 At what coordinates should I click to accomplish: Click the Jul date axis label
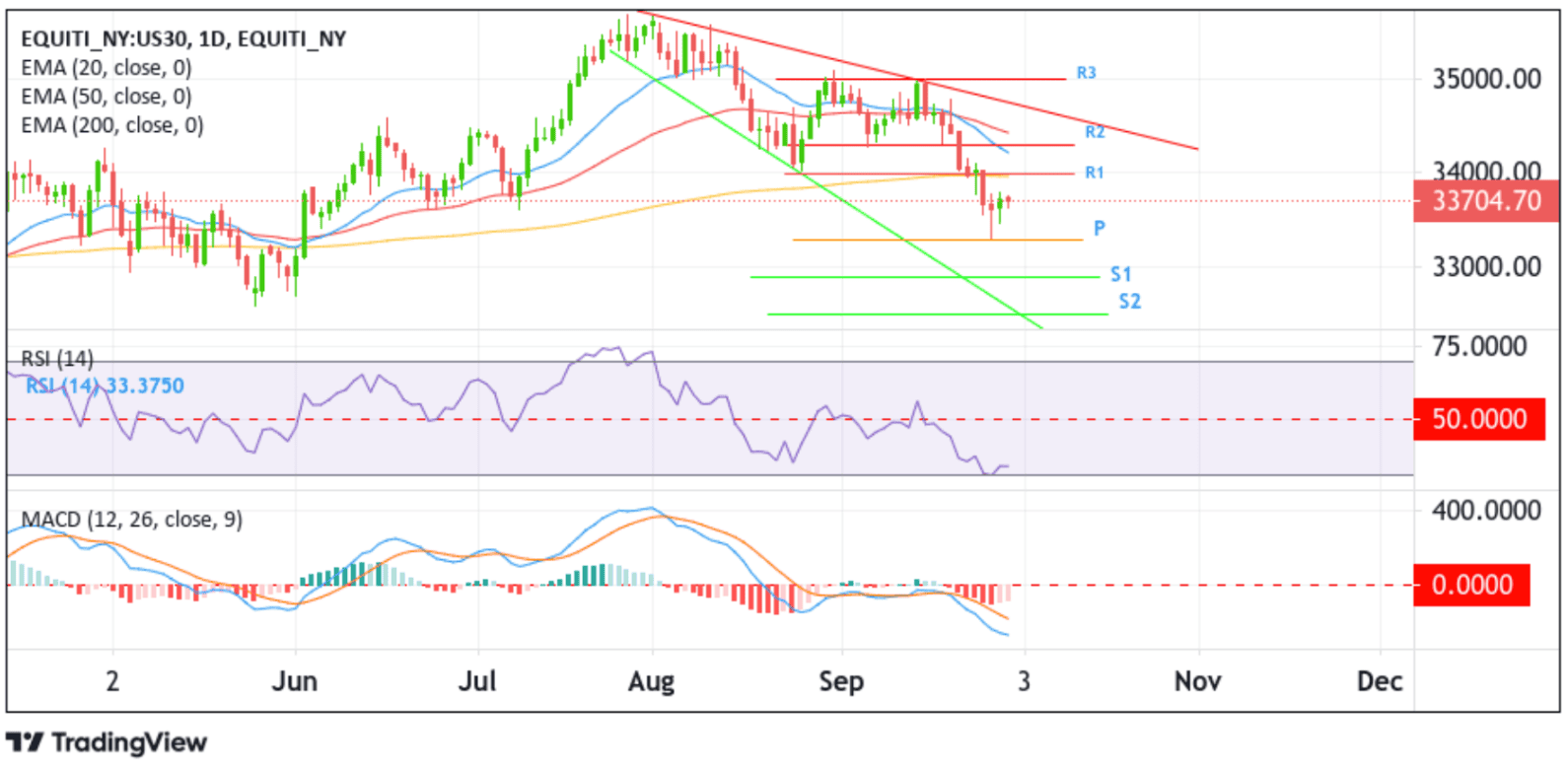tap(478, 681)
